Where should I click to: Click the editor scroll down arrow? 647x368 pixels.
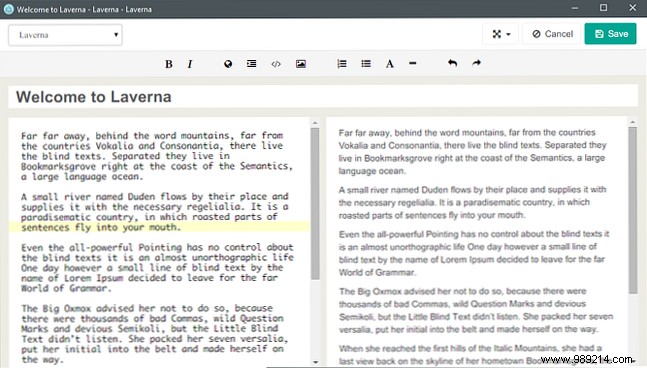coord(315,362)
